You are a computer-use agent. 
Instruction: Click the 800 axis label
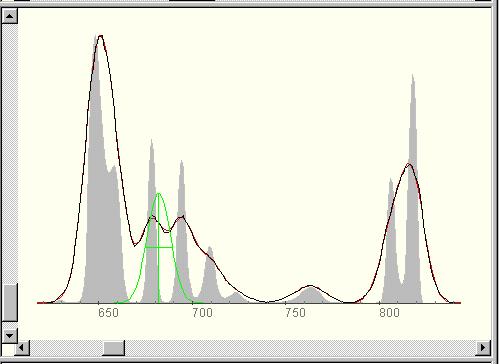[x=389, y=313]
